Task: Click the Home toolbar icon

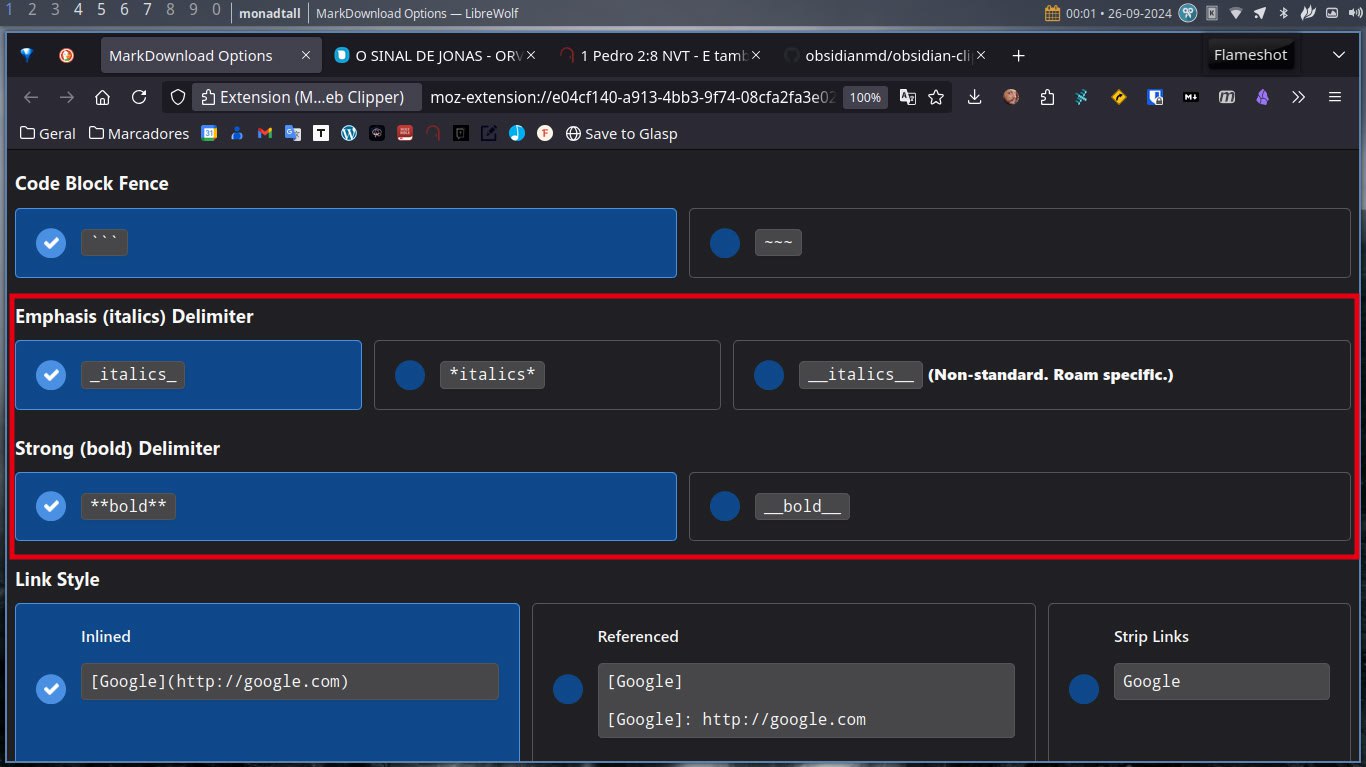Action: coord(102,97)
